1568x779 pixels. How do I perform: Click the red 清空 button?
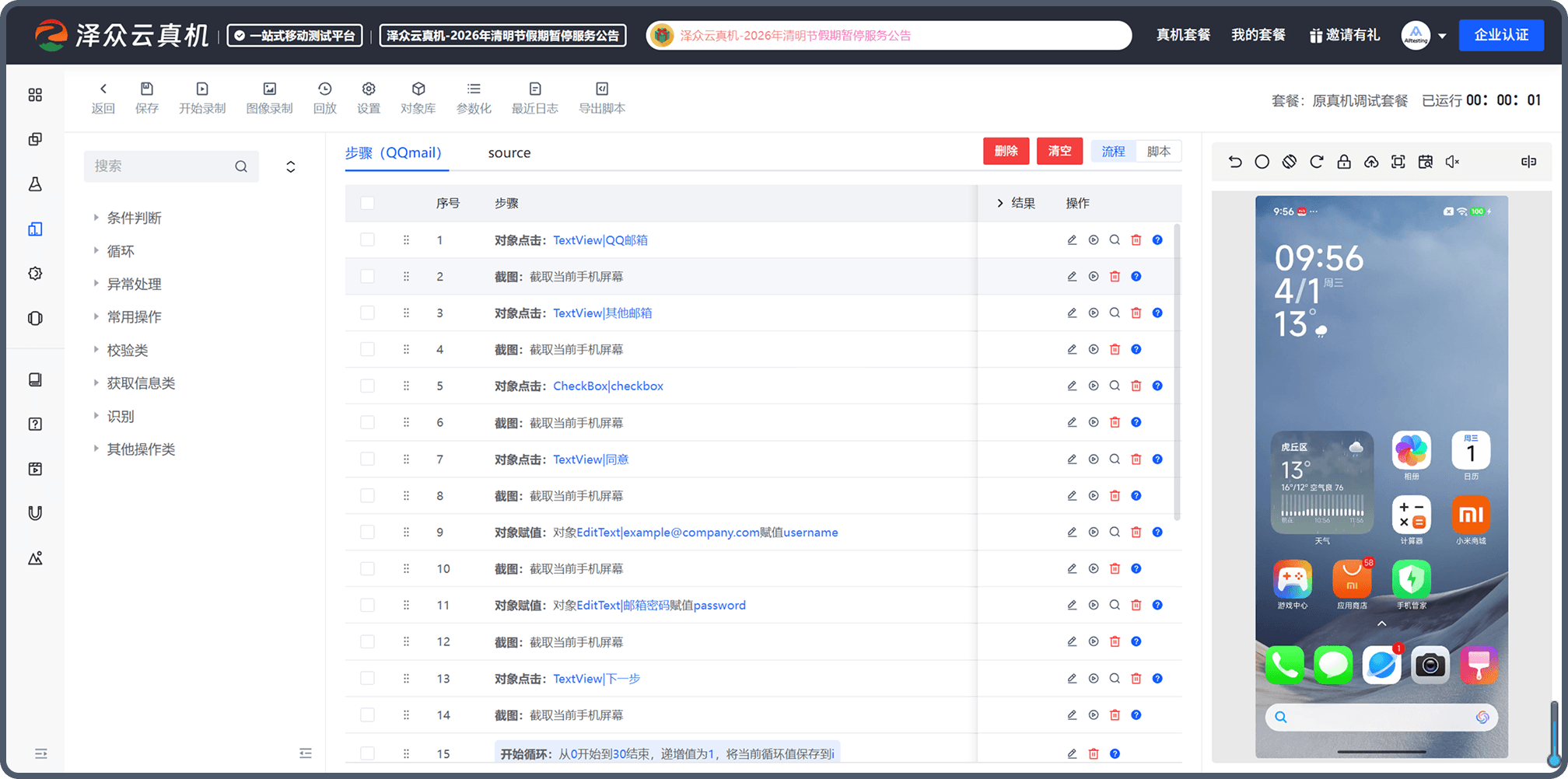point(1059,151)
